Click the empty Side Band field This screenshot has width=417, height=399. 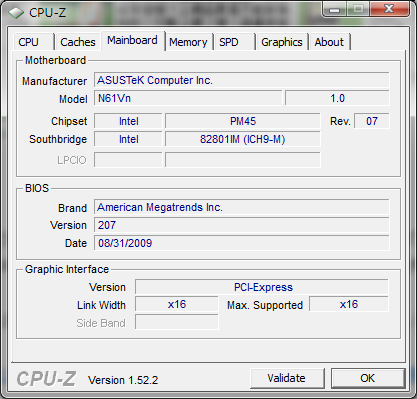(177, 322)
